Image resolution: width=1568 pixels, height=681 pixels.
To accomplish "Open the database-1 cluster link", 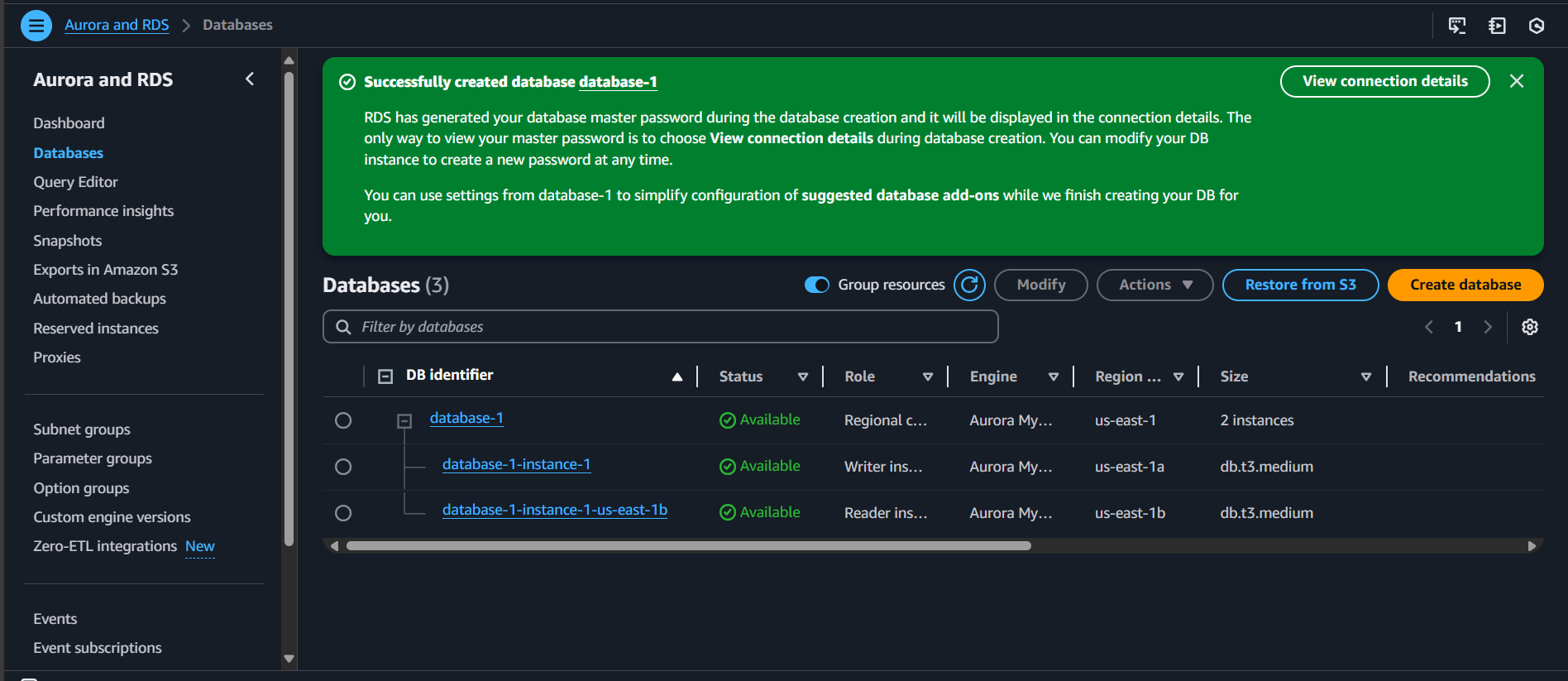I will pos(466,419).
